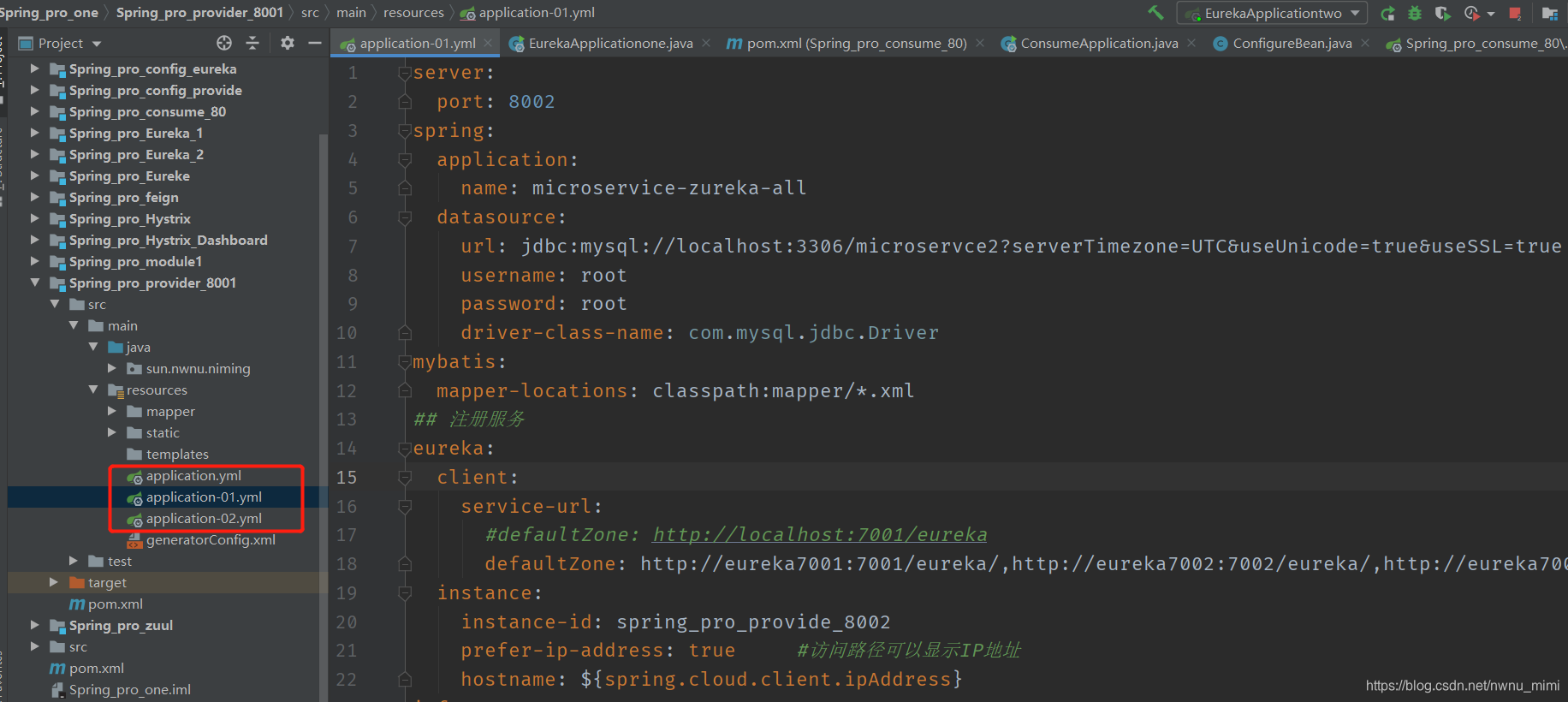The image size is (1568, 702).
Task: Click the Profiler run clock icon
Action: click(x=1471, y=13)
